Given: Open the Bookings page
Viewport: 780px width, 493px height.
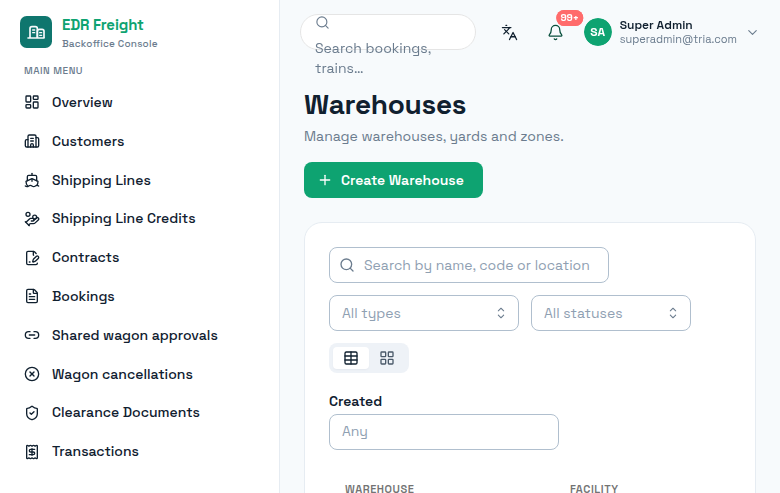Looking at the screenshot, I should tap(83, 296).
